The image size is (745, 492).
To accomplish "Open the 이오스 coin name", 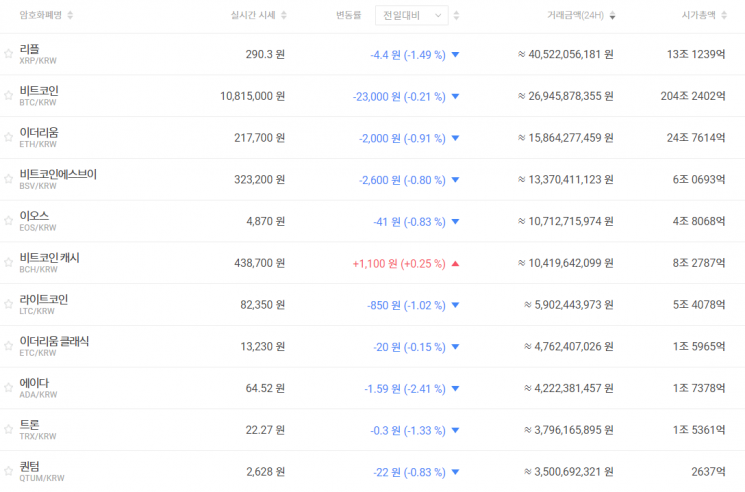I will pos(34,216).
